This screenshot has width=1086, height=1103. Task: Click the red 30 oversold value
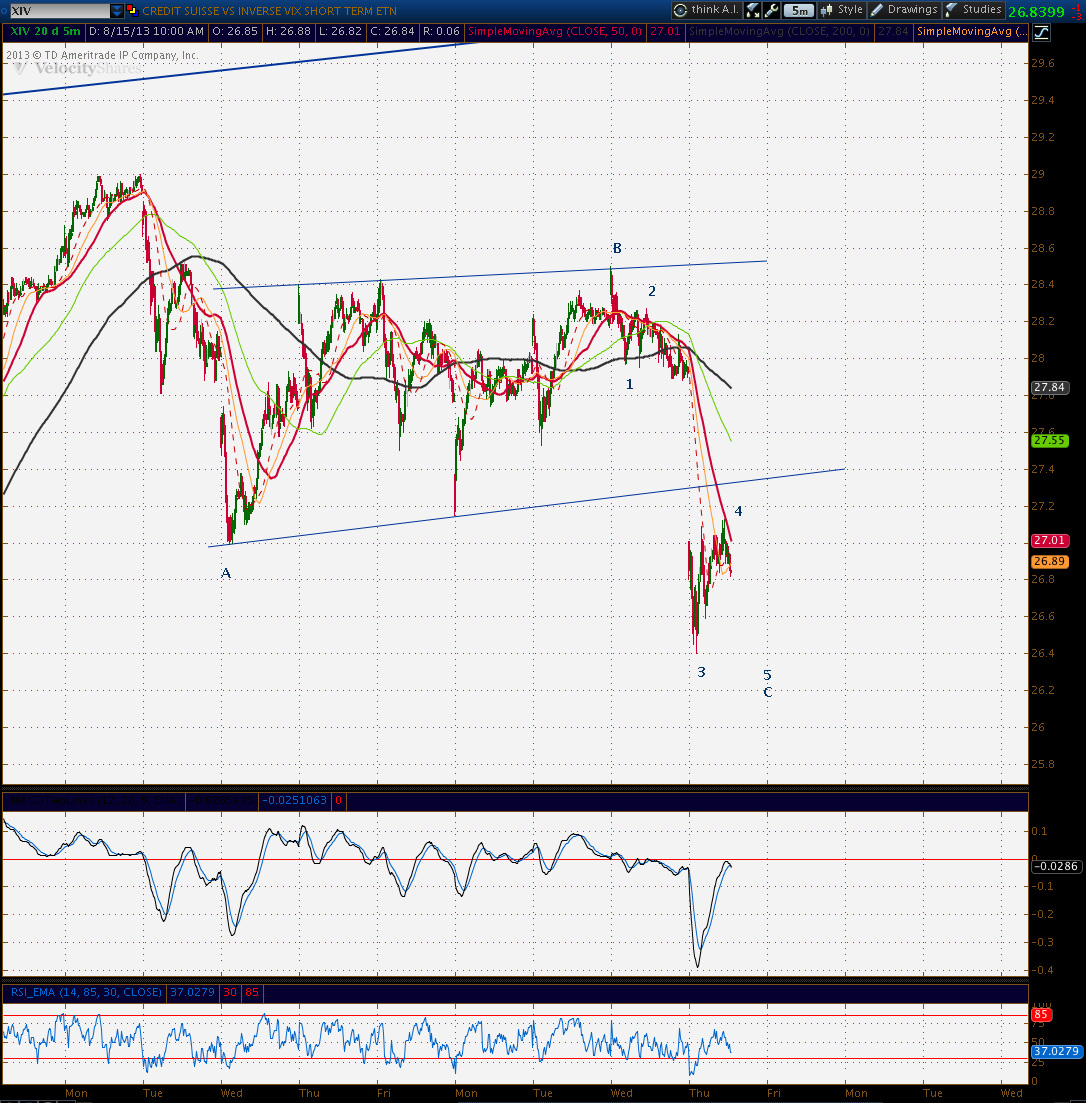(x=230, y=993)
